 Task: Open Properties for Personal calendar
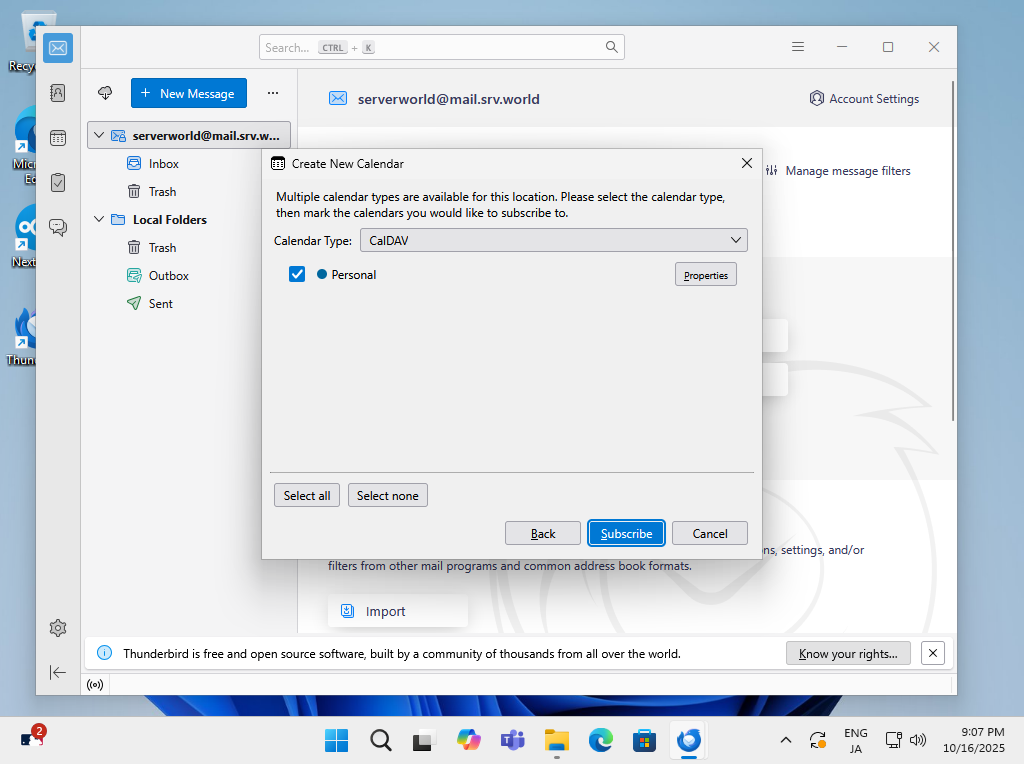coord(706,275)
